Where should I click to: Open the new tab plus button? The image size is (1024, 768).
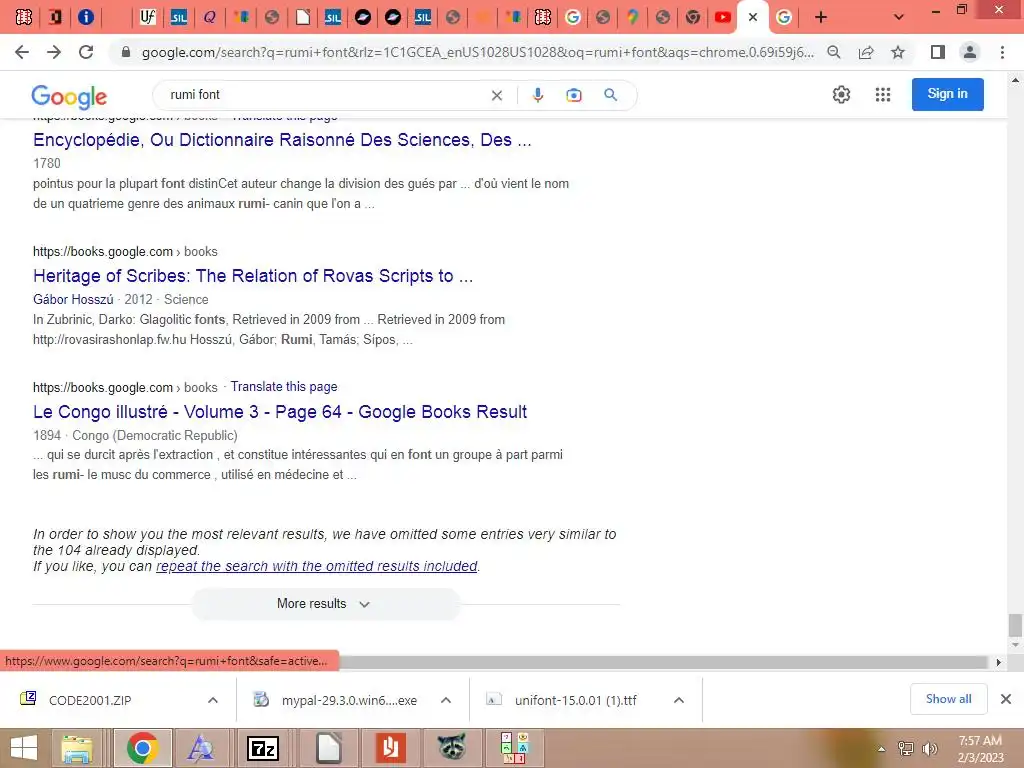(x=821, y=18)
